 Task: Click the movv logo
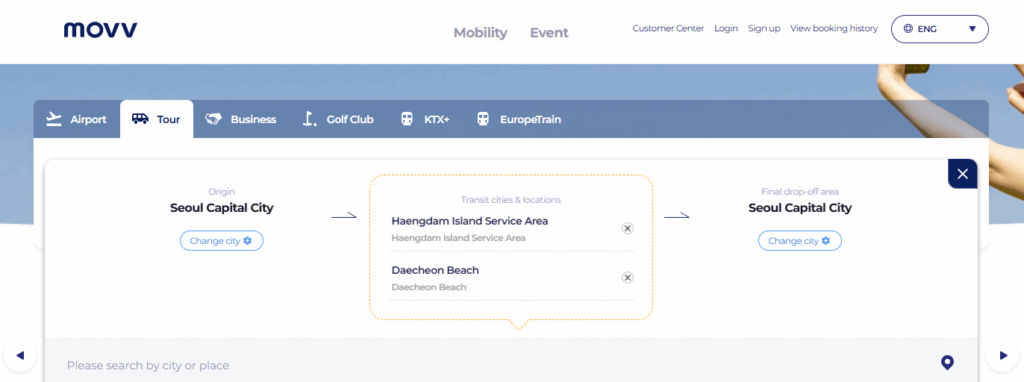101,30
